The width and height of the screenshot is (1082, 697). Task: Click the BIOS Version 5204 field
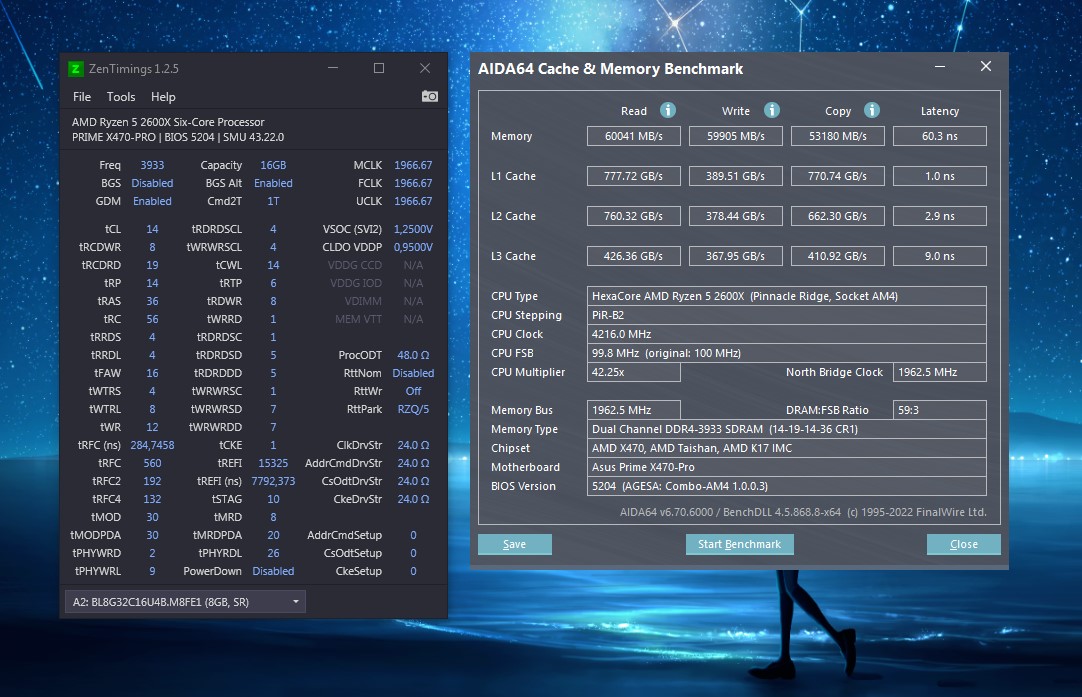[x=787, y=486]
